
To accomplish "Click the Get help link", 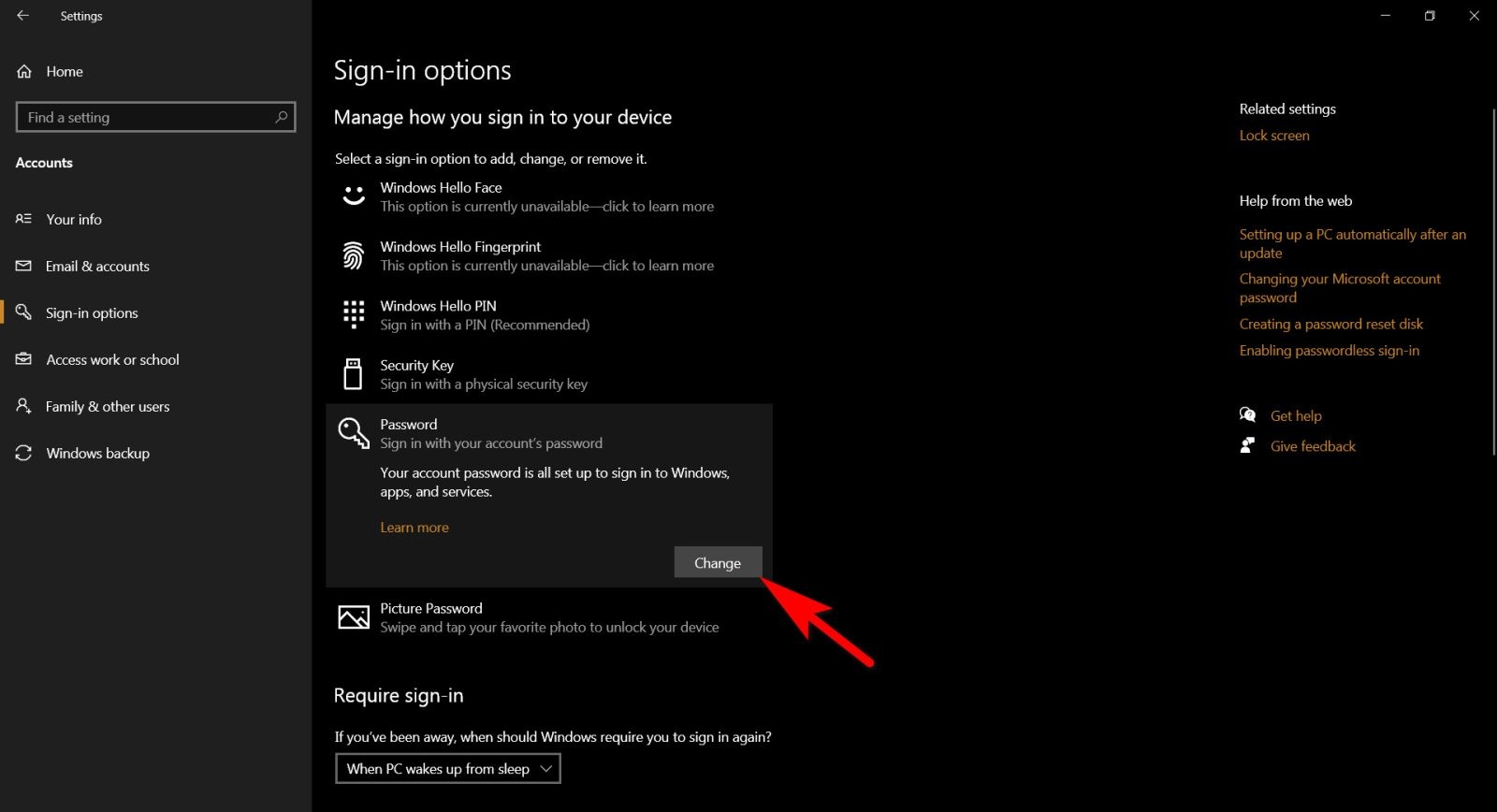I will tap(1296, 415).
